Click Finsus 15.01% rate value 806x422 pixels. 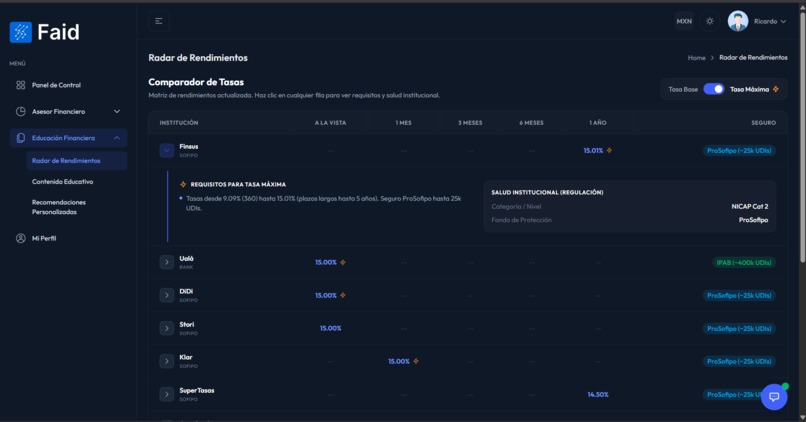[593, 151]
